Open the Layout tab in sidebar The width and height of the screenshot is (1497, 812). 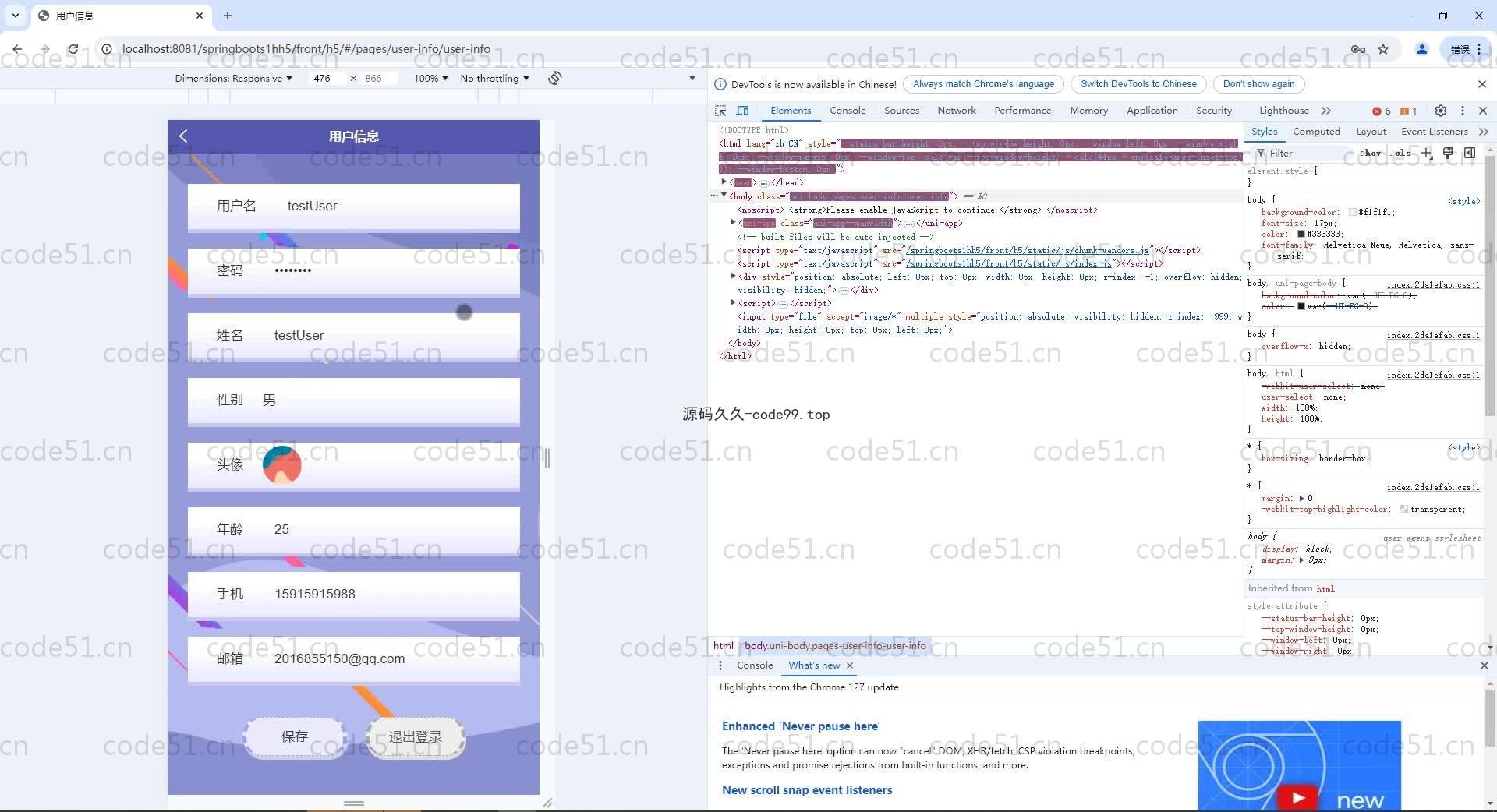[1371, 132]
